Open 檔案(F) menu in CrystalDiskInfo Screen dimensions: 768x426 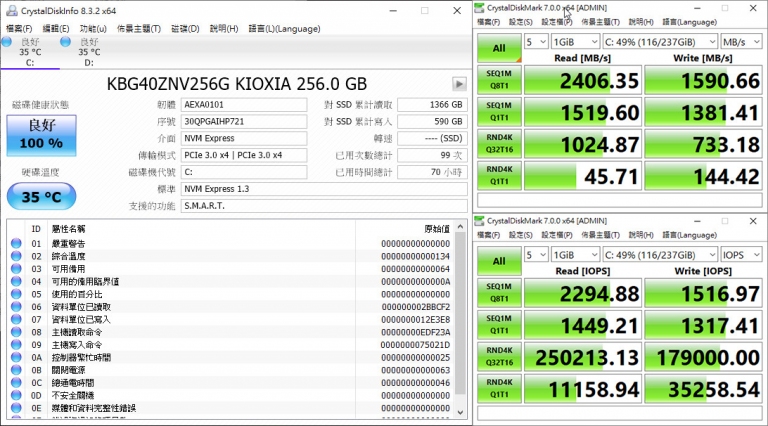[19, 29]
